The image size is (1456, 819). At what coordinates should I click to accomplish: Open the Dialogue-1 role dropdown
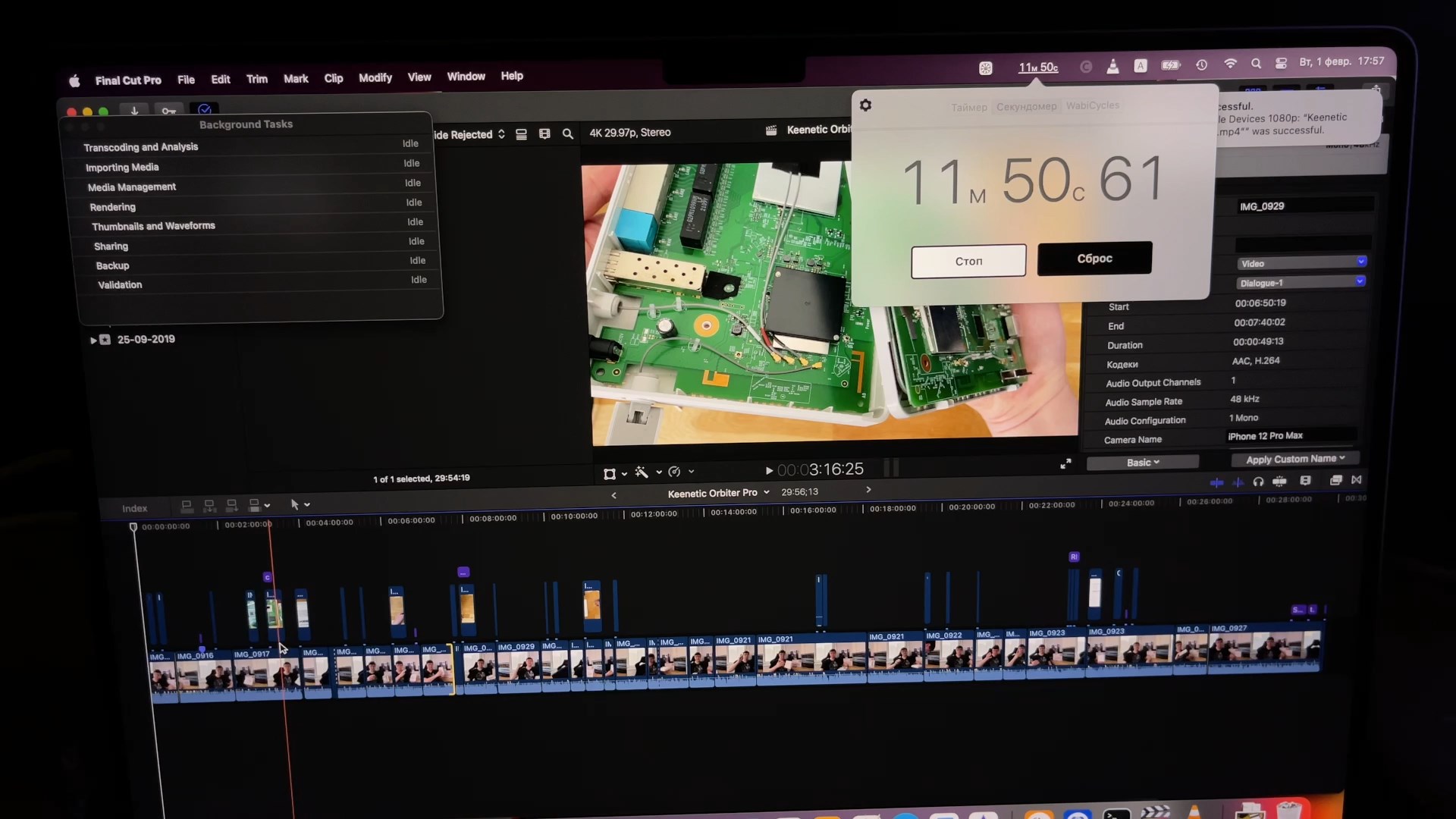click(x=1301, y=282)
